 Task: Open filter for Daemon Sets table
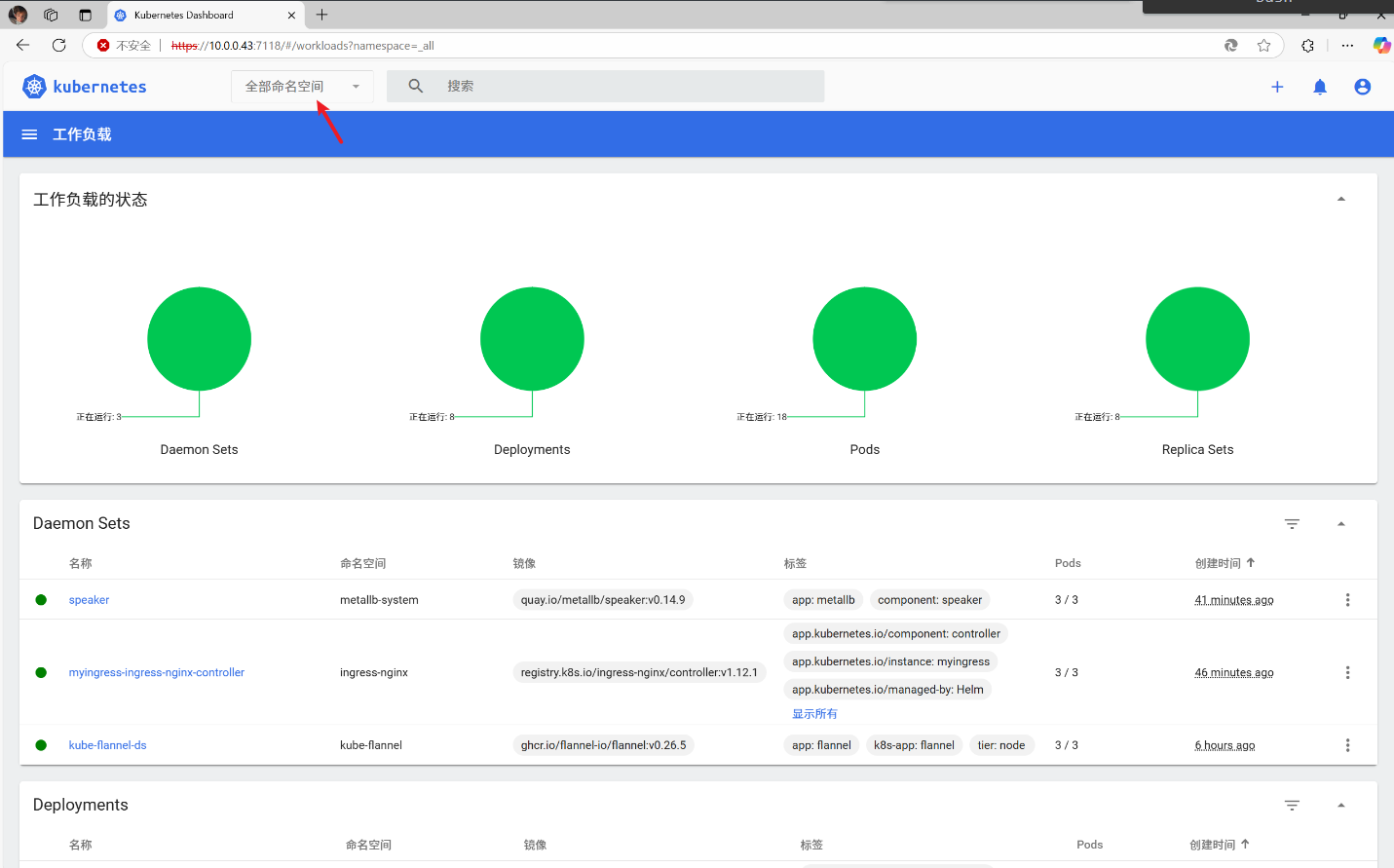tap(1292, 524)
